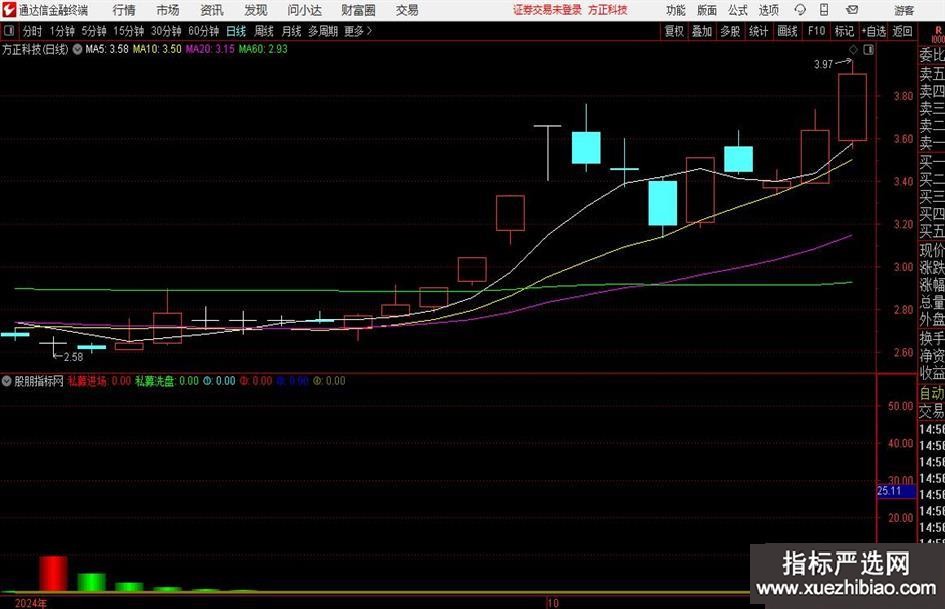Click the red R 1000 indicator icon

(x=938, y=34)
